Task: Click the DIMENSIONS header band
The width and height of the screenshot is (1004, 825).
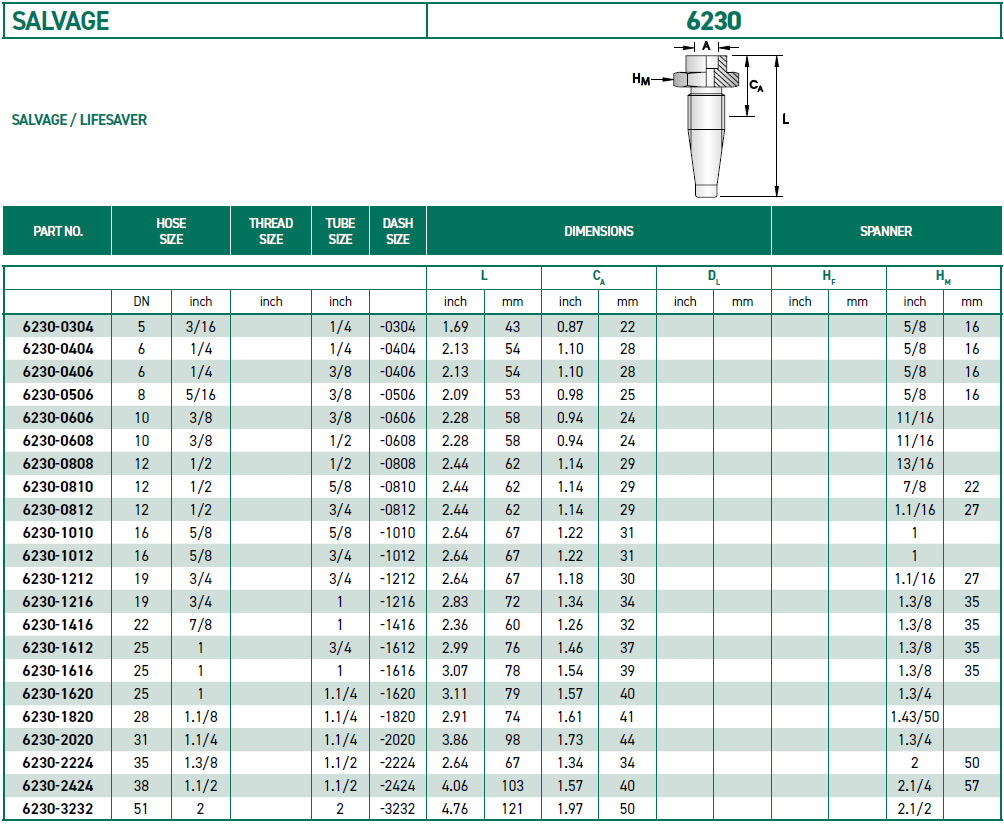Action: [x=599, y=231]
